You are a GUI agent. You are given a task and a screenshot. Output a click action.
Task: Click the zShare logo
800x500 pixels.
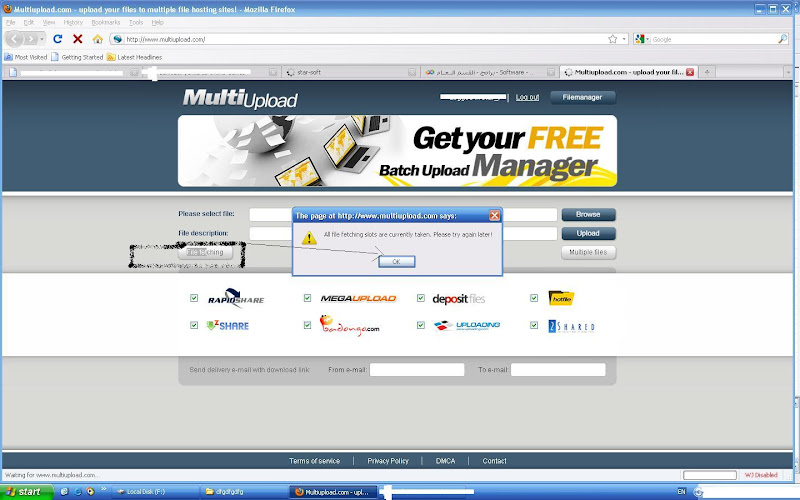(228, 325)
